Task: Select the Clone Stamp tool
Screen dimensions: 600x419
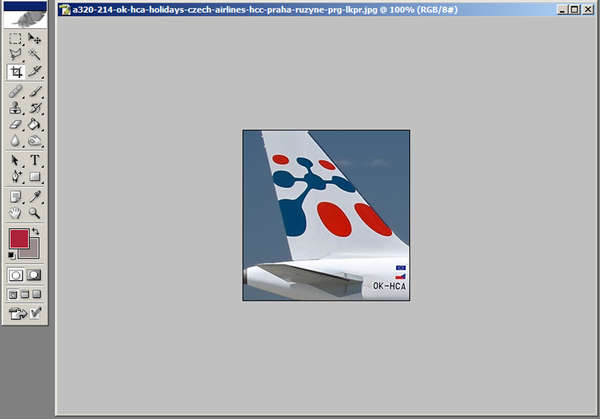Action: 15,108
